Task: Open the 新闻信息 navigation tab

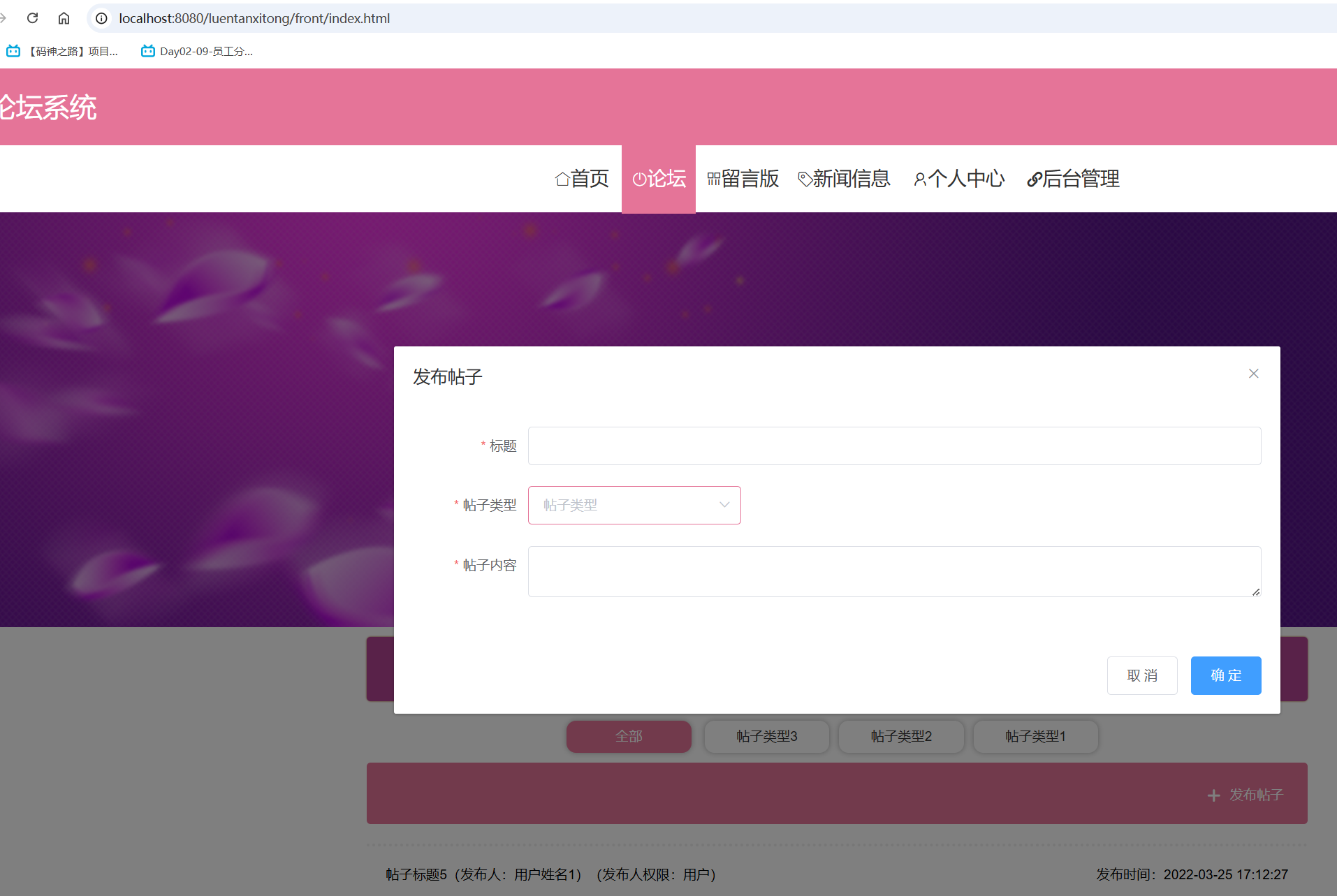Action: tap(844, 179)
